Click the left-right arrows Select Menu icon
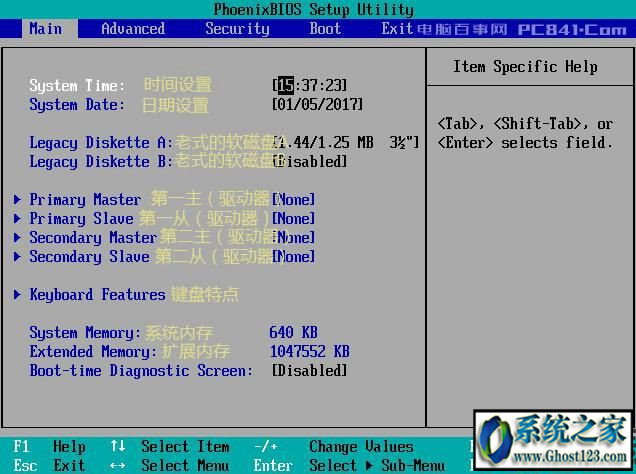Image resolution: width=636 pixels, height=474 pixels. pos(118,465)
